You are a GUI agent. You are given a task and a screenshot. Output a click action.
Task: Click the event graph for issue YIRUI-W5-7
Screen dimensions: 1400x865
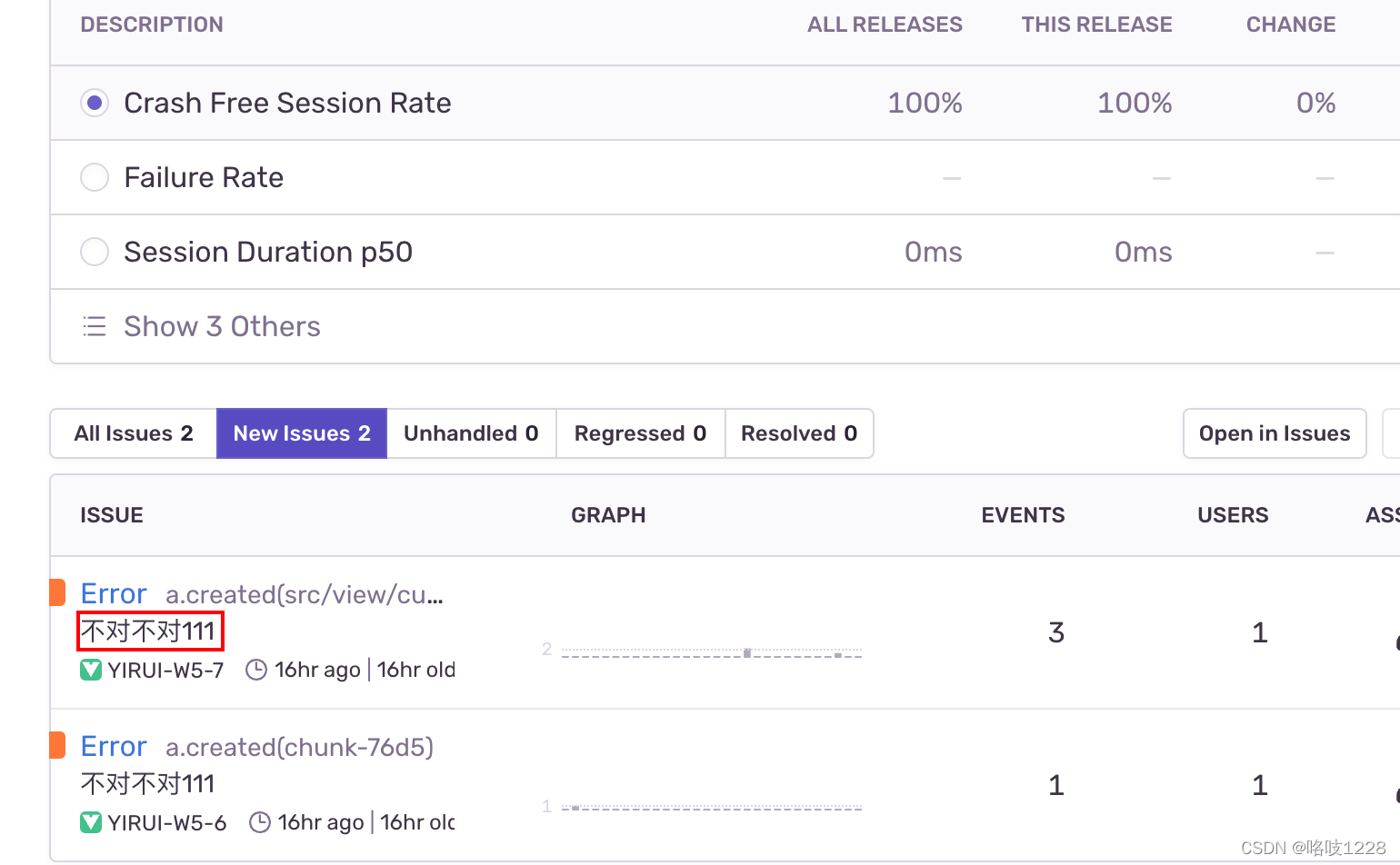pos(703,651)
